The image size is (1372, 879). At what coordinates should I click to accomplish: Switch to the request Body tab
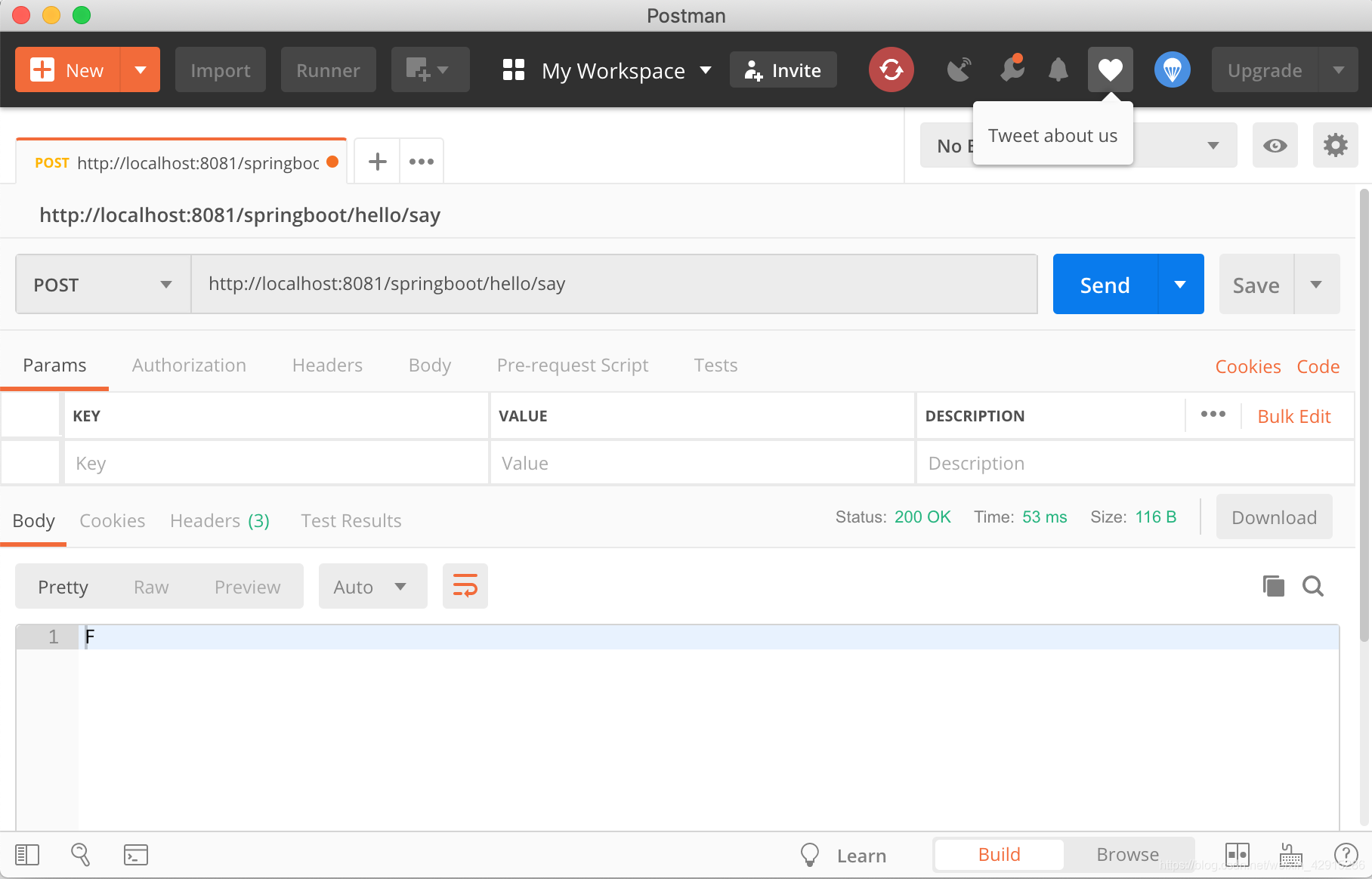pos(429,365)
